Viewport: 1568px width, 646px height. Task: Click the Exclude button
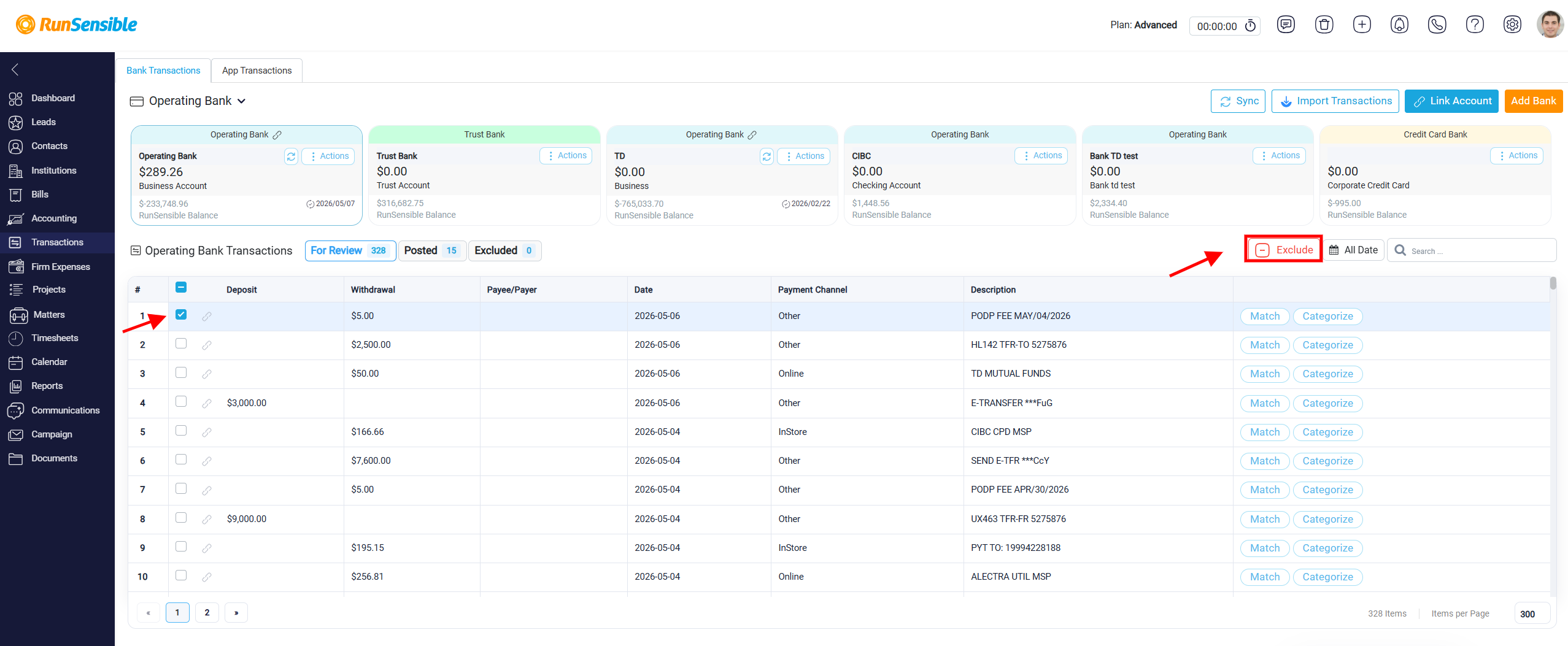[x=1284, y=250]
